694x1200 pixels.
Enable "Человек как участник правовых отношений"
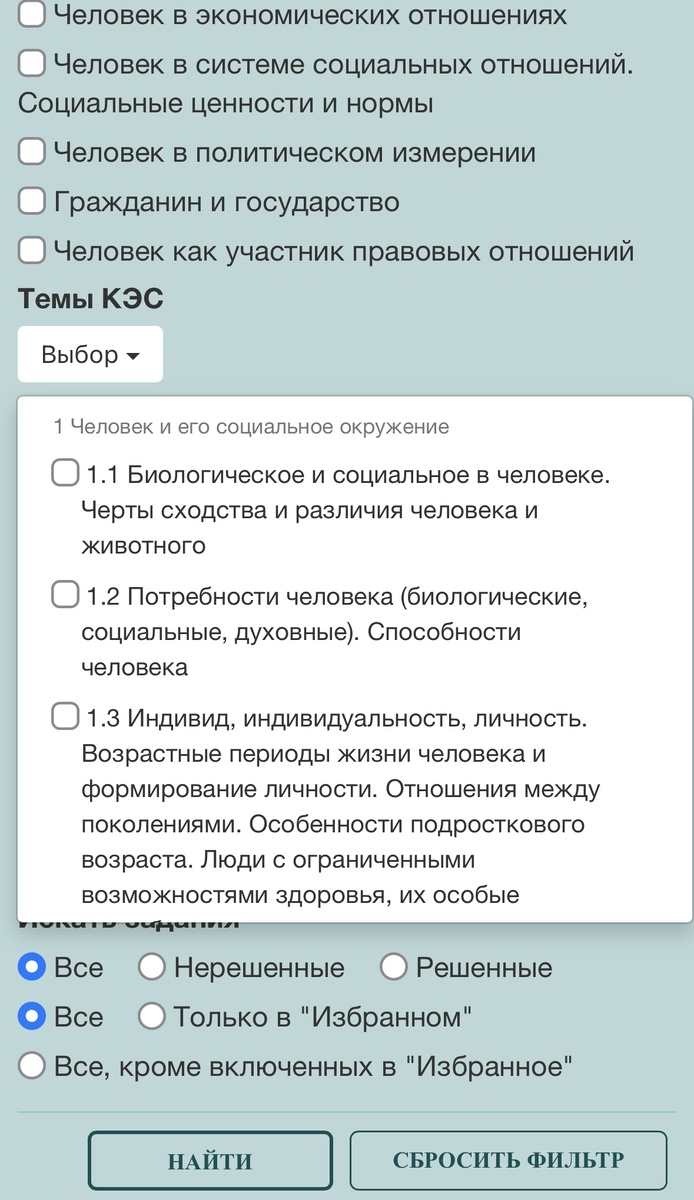tap(31, 250)
